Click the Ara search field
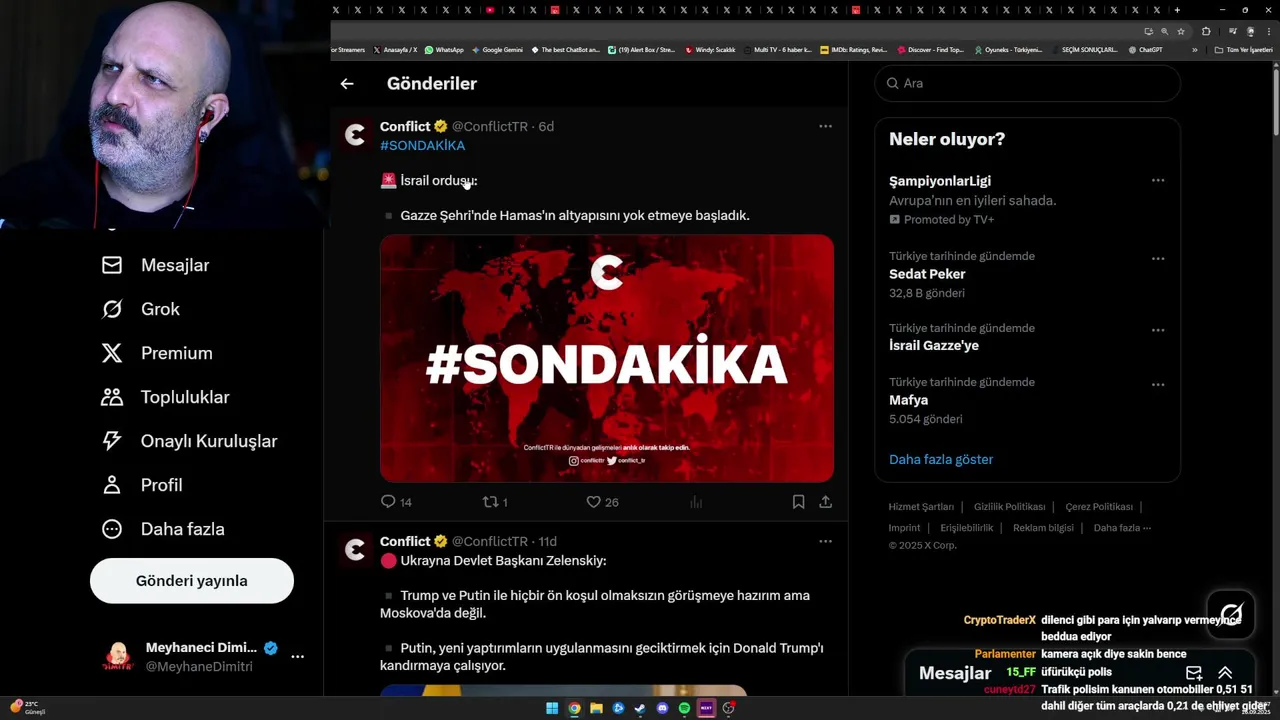This screenshot has height=720, width=1280. [1028, 83]
